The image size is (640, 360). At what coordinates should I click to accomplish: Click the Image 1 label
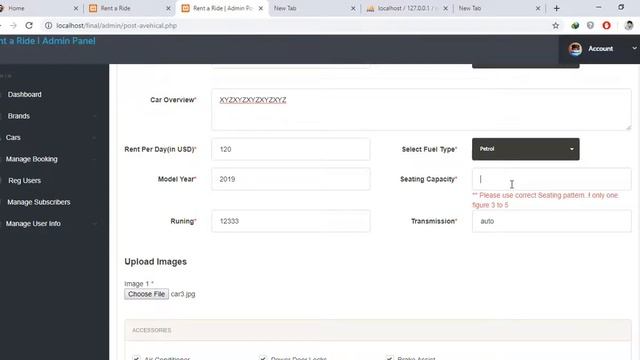(139, 284)
